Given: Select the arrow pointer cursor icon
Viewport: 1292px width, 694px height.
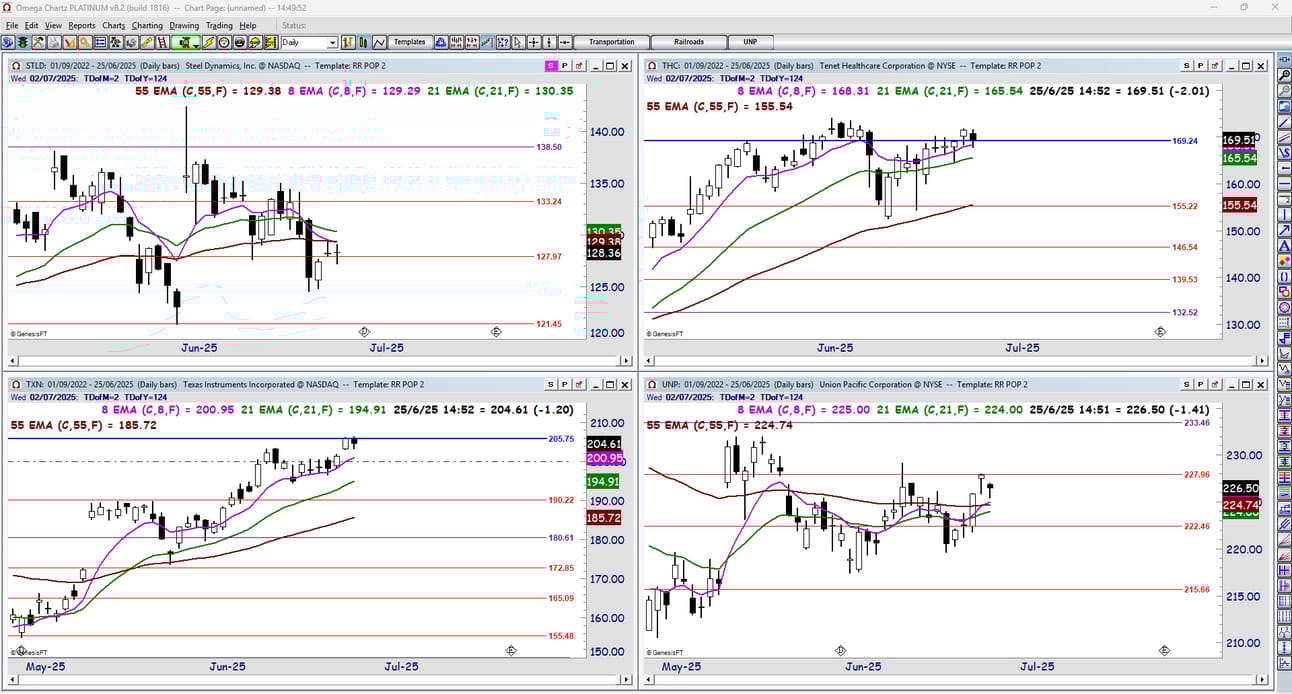Looking at the screenshot, I should pyautogui.click(x=518, y=43).
